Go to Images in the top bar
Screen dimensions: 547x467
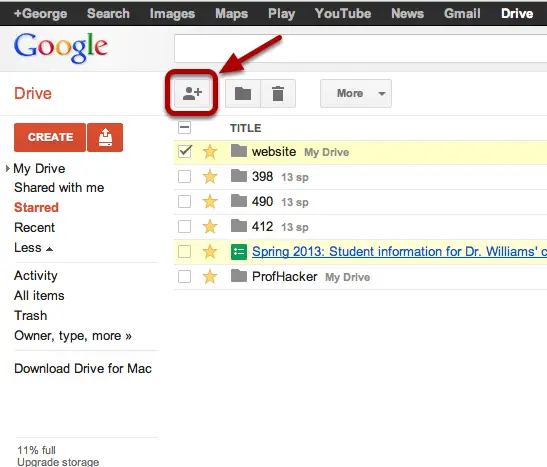pos(172,14)
